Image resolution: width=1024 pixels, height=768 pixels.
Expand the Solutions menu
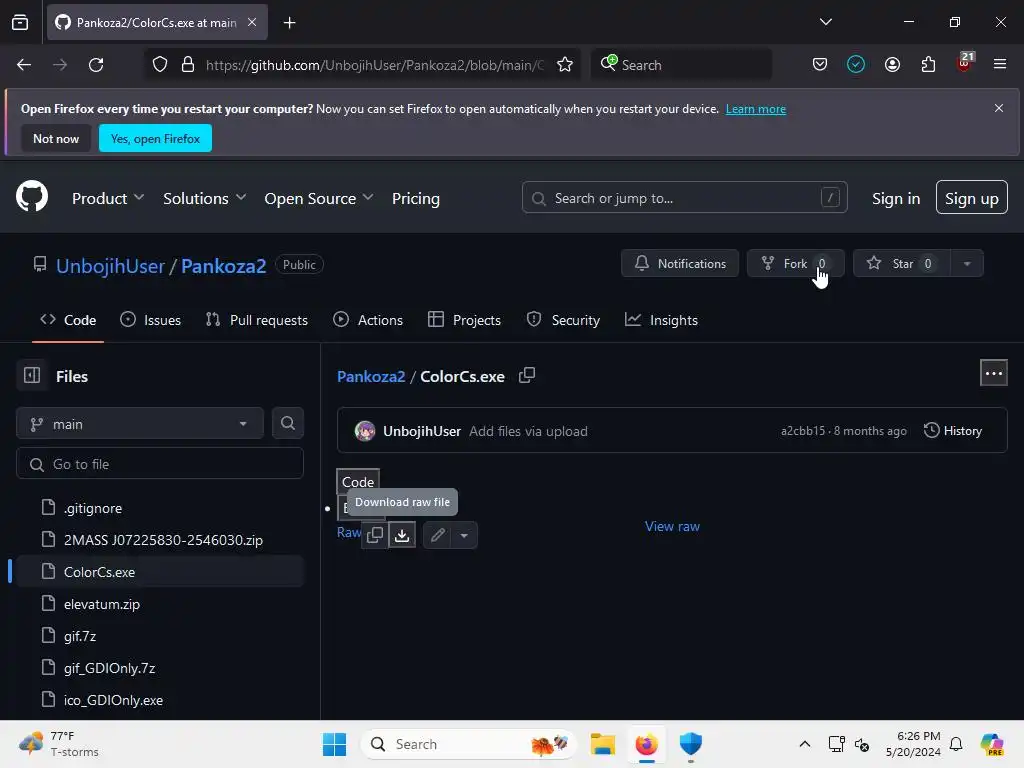204,198
